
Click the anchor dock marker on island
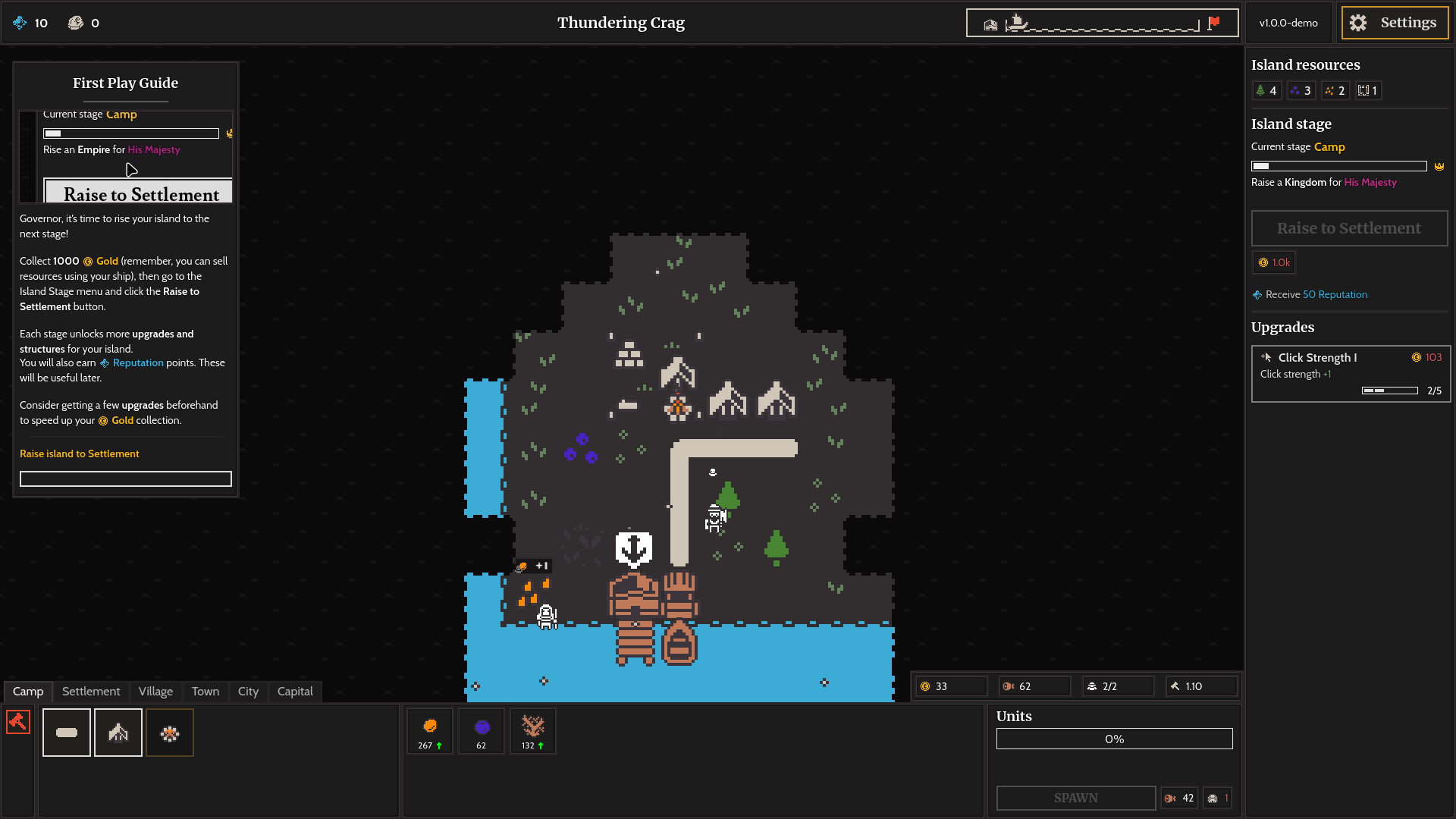point(634,548)
